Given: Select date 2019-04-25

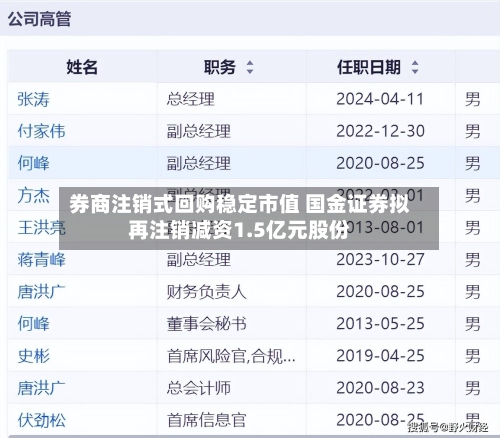Looking at the screenshot, I should 380,356.
